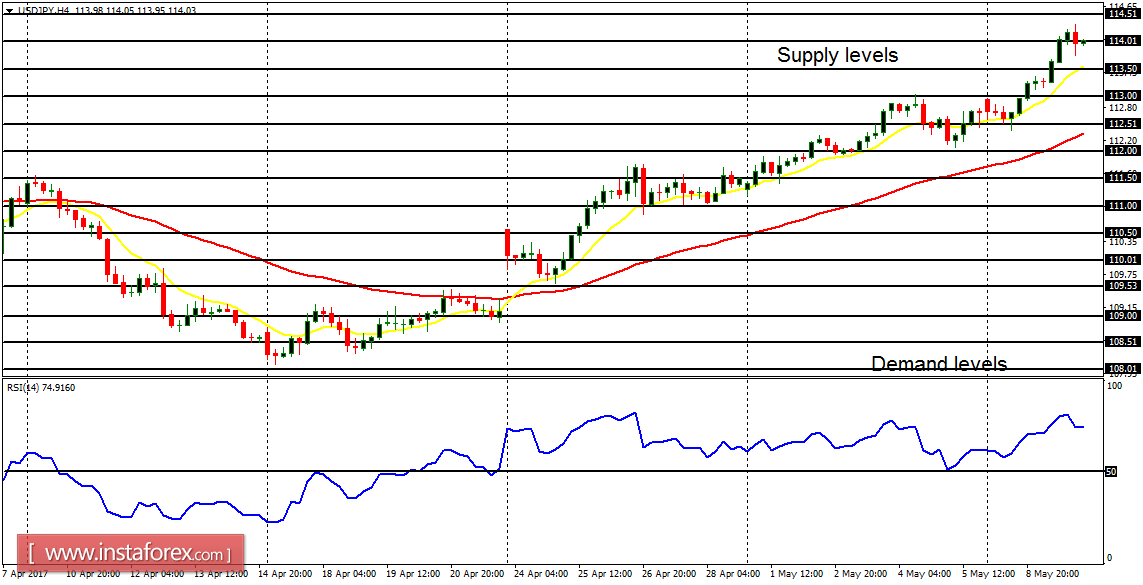Select the 'Supply levels' text label
The width and height of the screenshot is (1143, 585).
click(x=838, y=55)
